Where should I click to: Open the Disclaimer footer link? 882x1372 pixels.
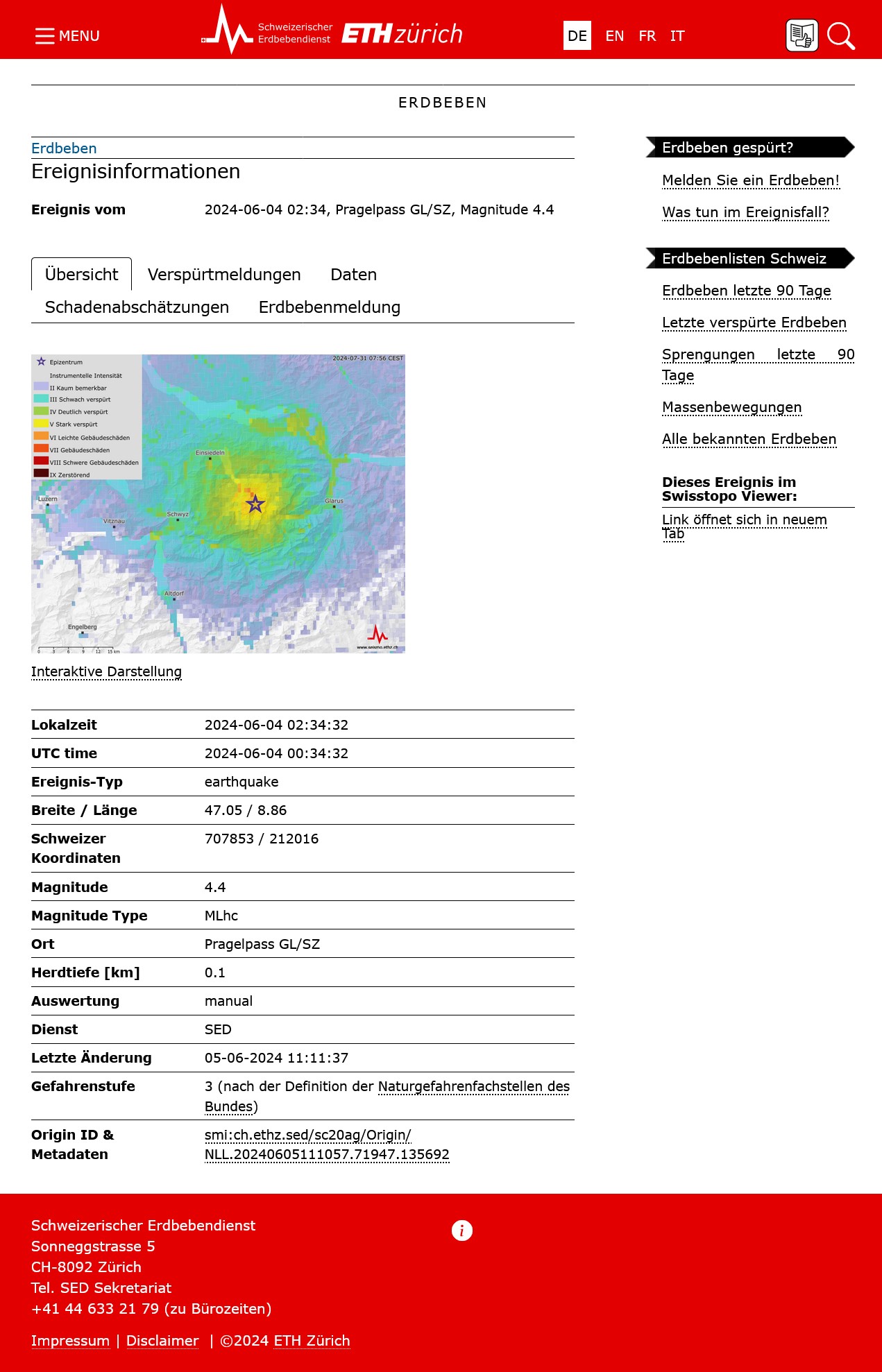[162, 1341]
